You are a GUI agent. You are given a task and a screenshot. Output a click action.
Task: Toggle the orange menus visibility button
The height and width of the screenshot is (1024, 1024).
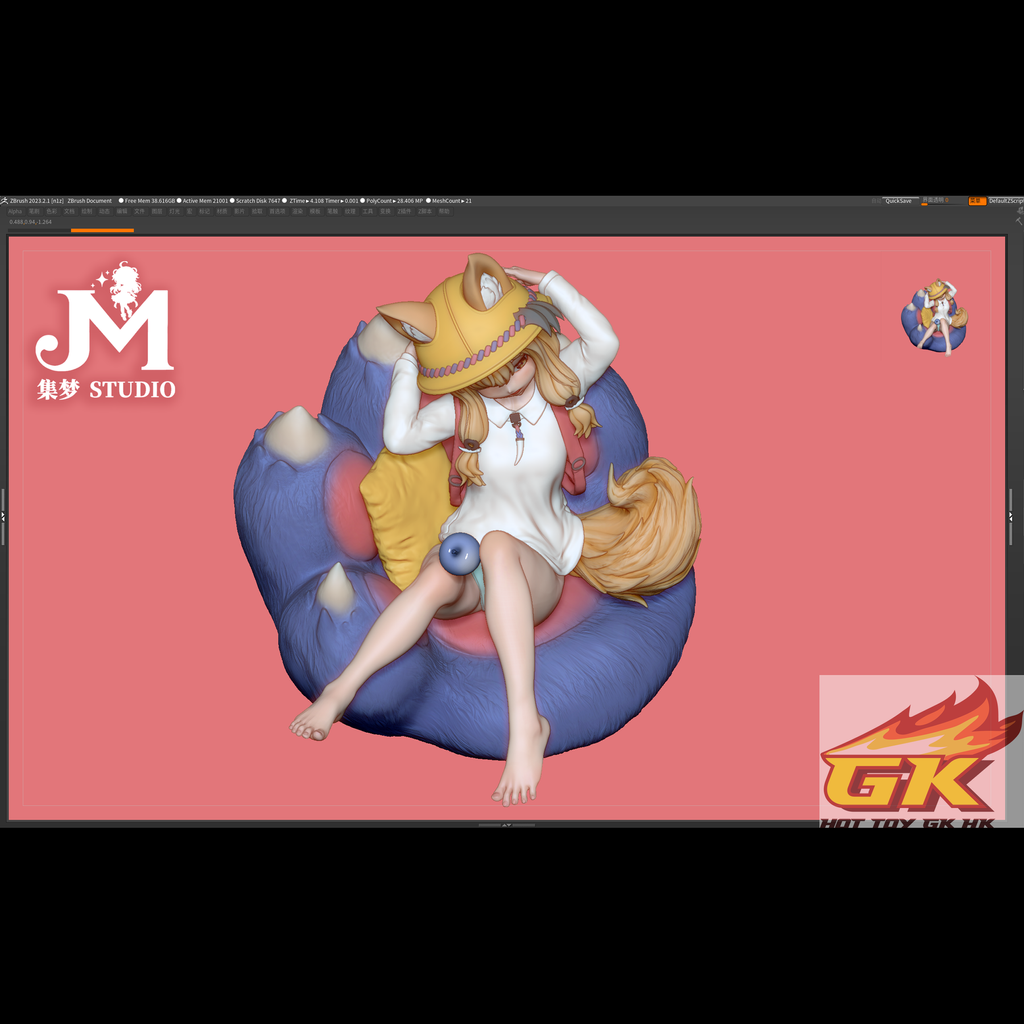coord(977,201)
